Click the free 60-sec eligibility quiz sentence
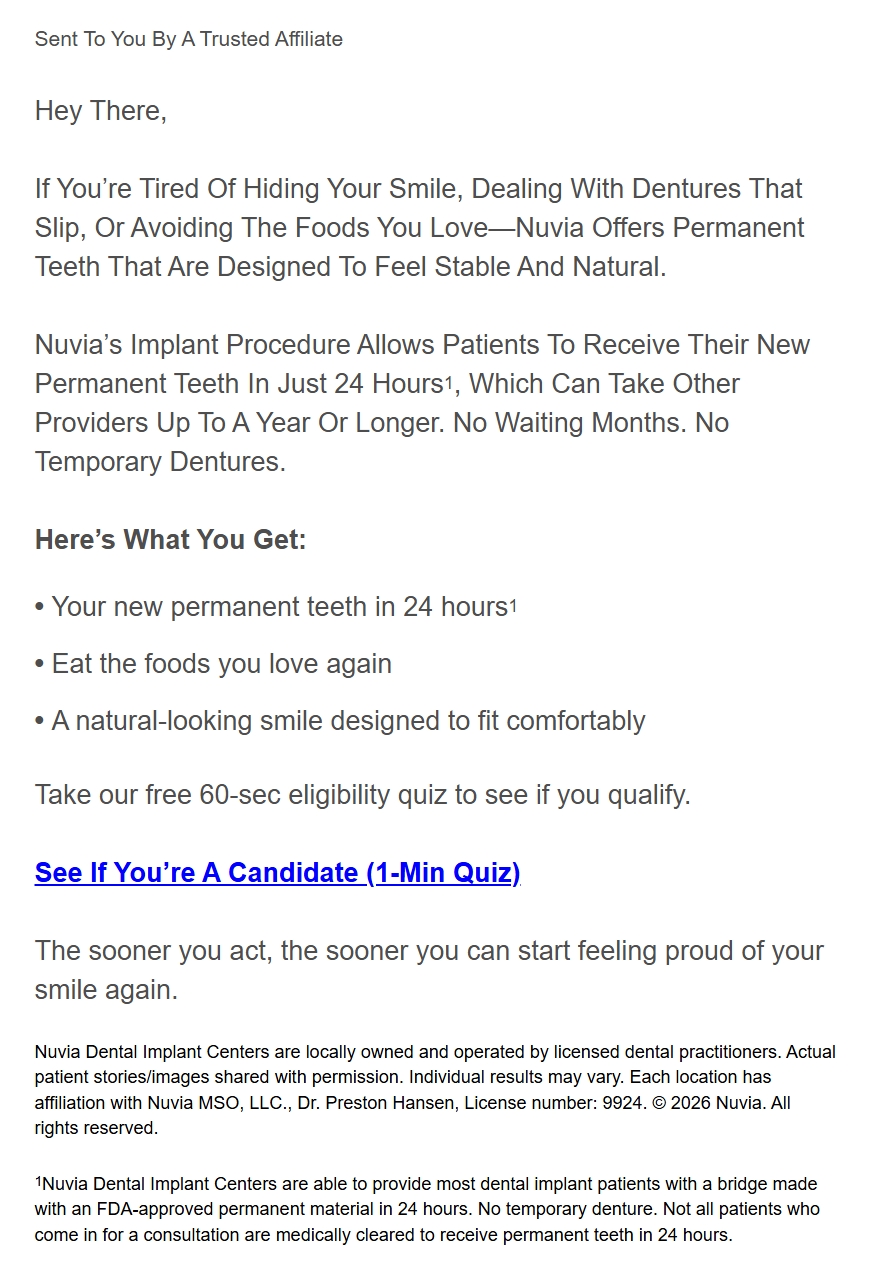872x1265 pixels. pyautogui.click(x=363, y=795)
